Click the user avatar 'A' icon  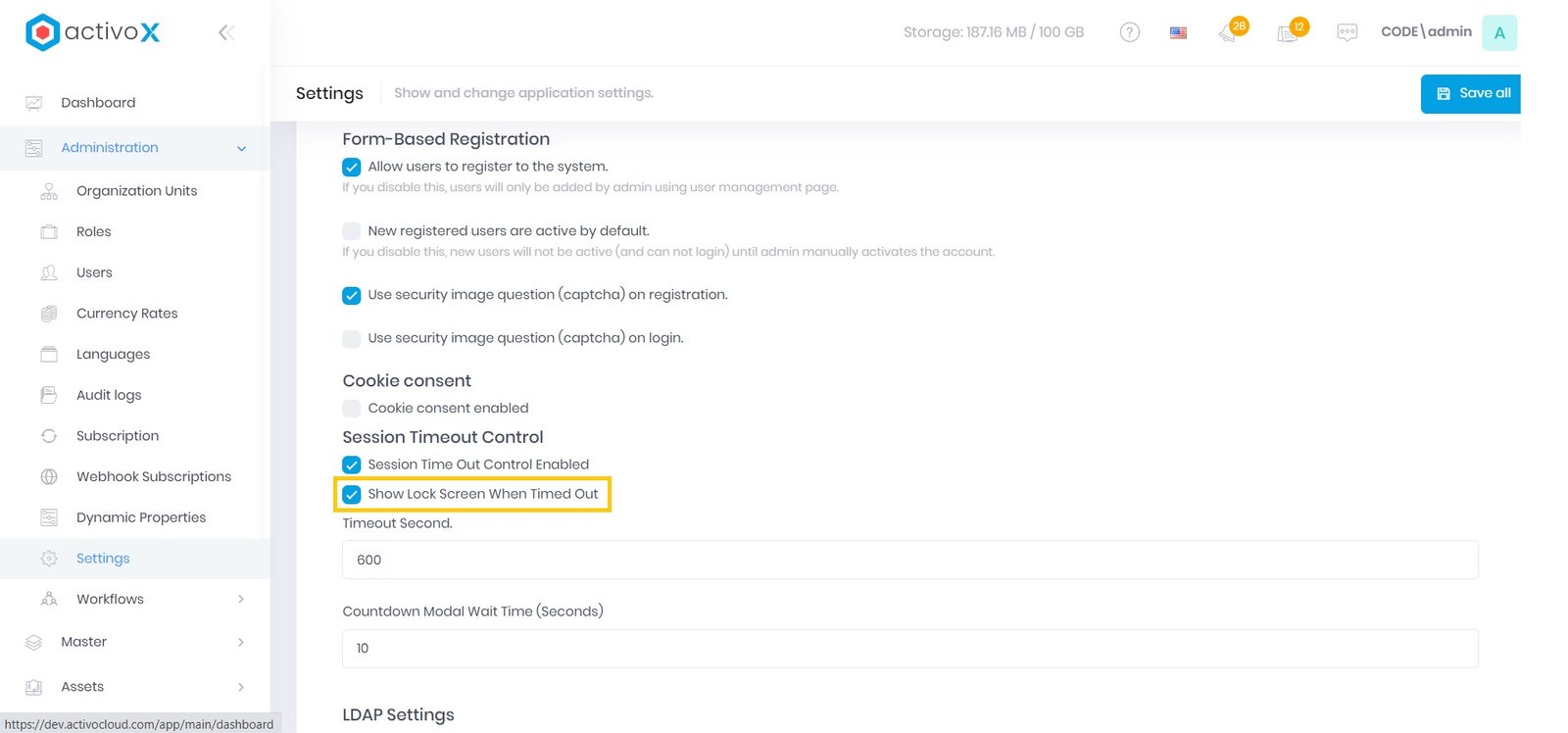[x=1498, y=32]
